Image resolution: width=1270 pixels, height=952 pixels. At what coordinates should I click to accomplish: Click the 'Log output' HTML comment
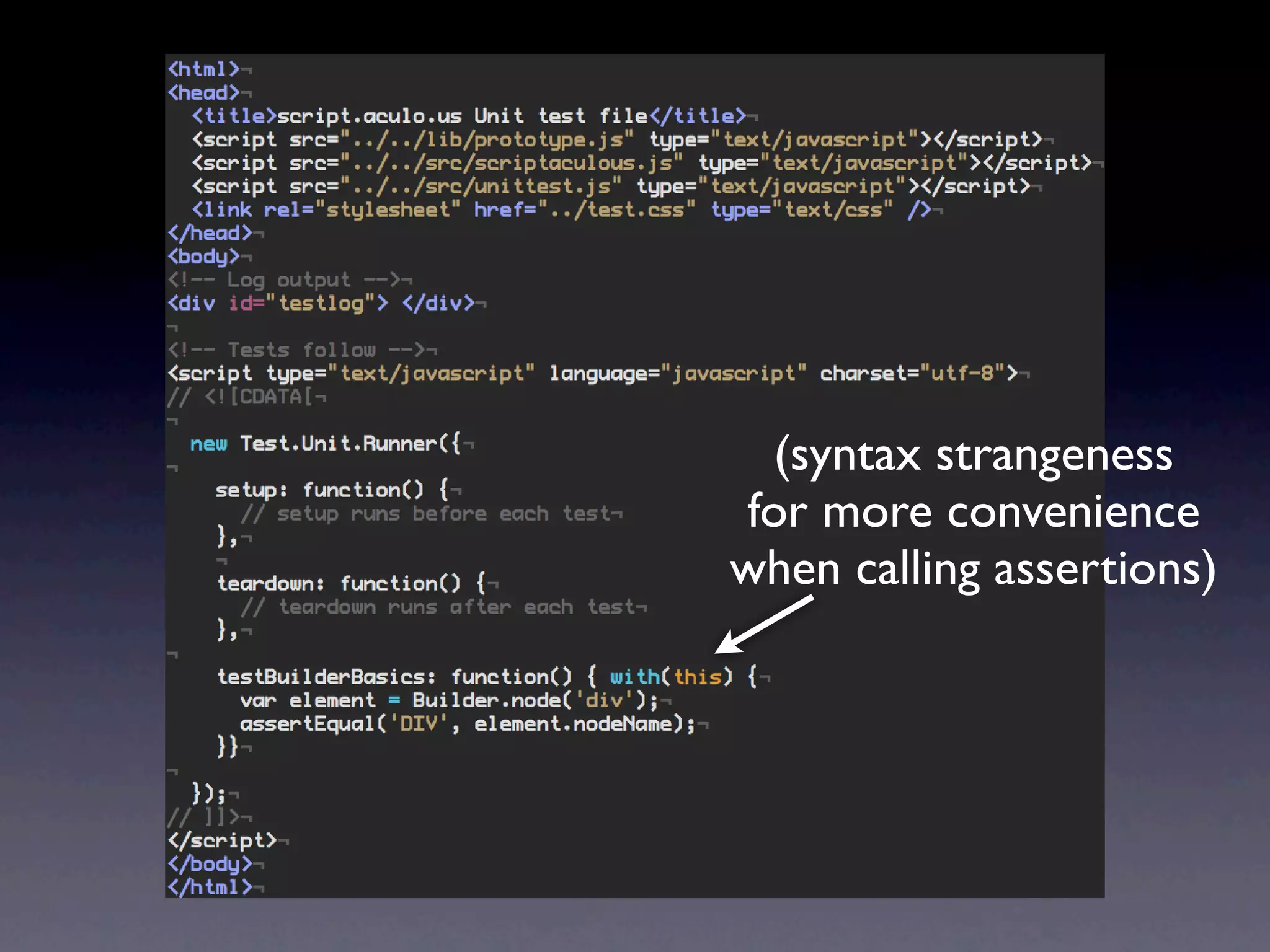(284, 280)
